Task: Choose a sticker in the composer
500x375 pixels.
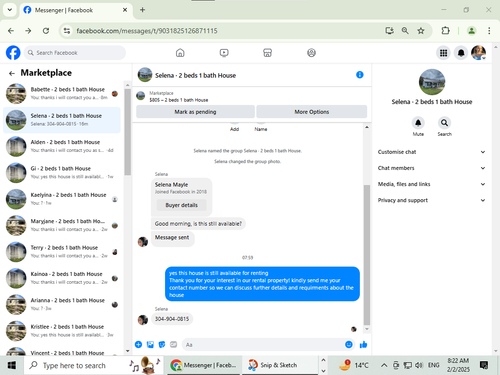Action: (162, 344)
